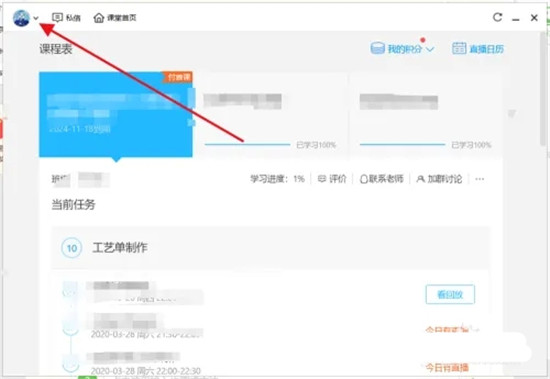Click the timeline node of the last lesson
This screenshot has width=550, height=379.
71,363
